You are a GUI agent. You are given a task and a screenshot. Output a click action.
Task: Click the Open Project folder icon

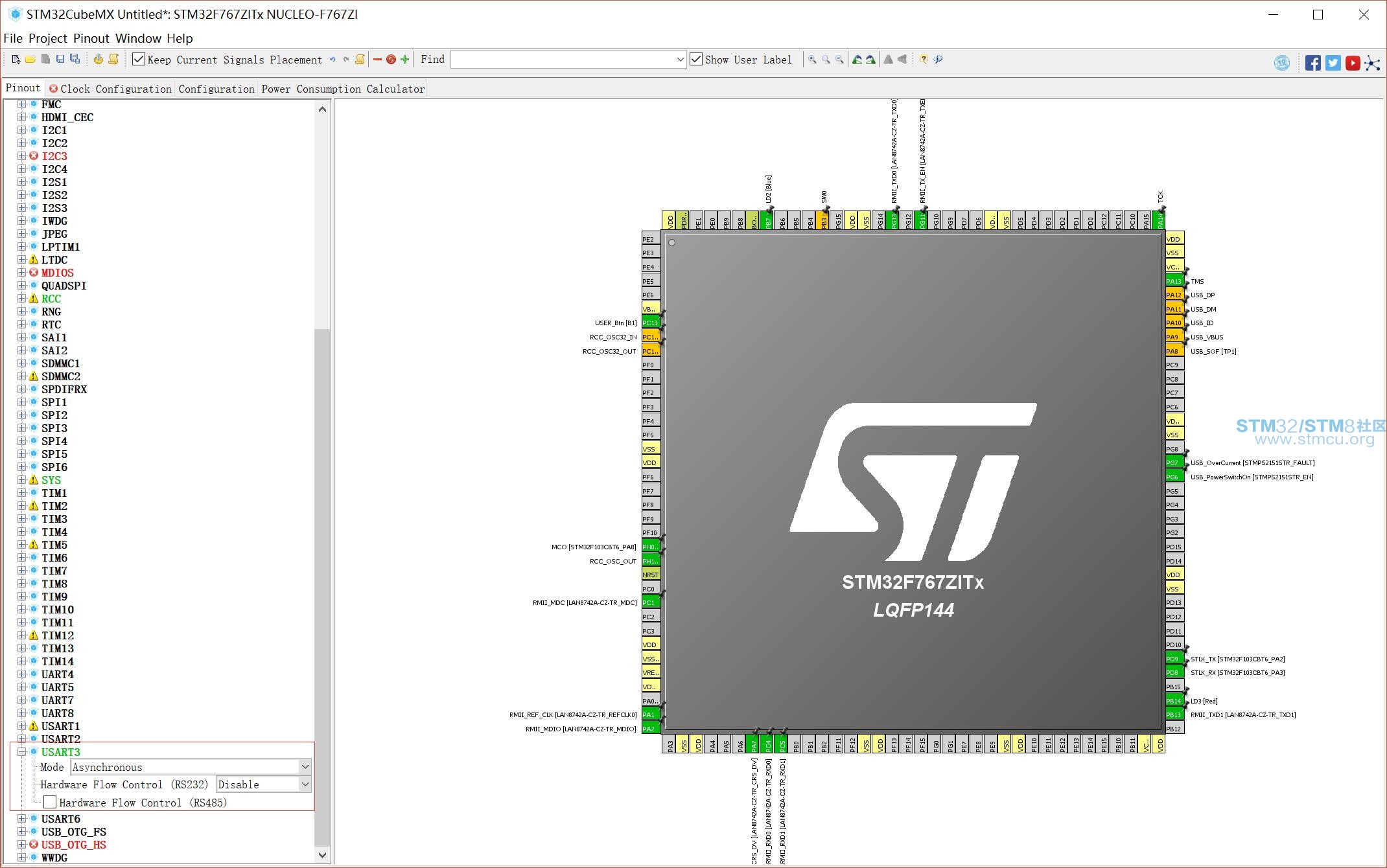(x=30, y=60)
